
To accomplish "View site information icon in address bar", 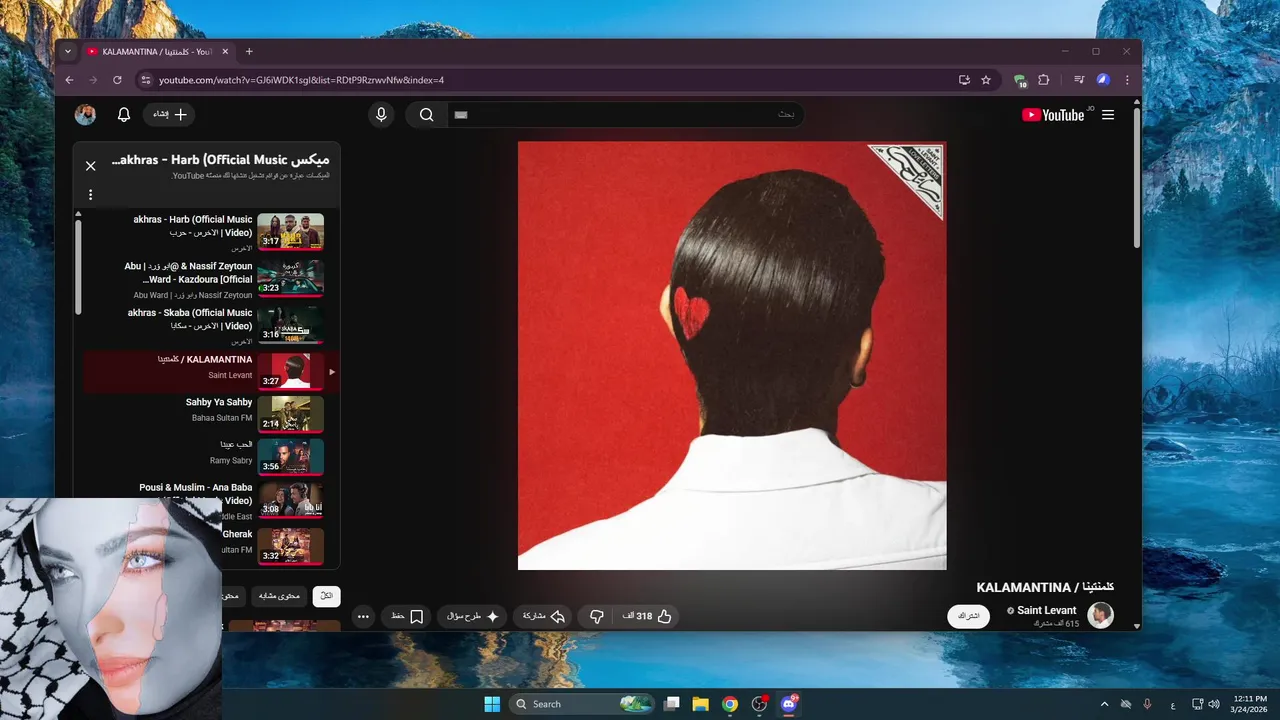I will click(x=146, y=80).
